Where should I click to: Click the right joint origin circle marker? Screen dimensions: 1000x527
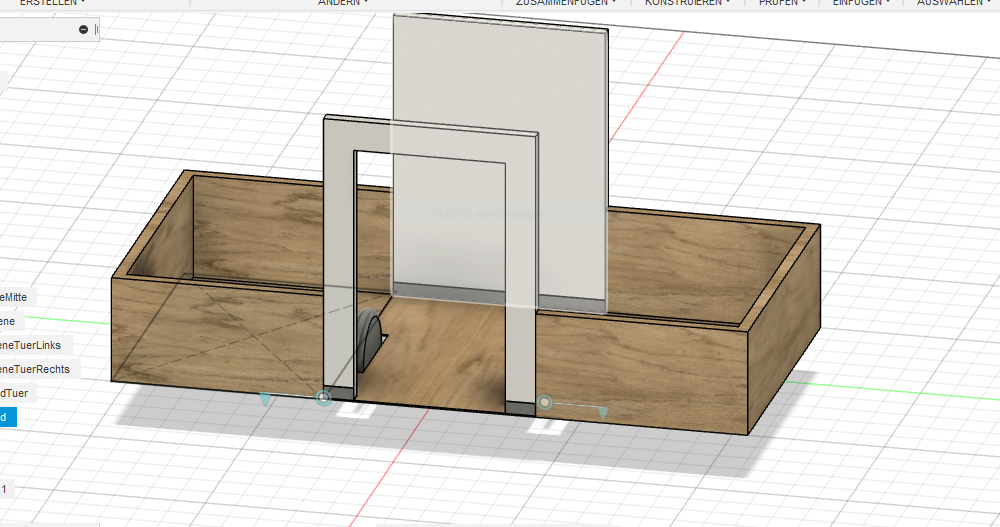pos(545,402)
